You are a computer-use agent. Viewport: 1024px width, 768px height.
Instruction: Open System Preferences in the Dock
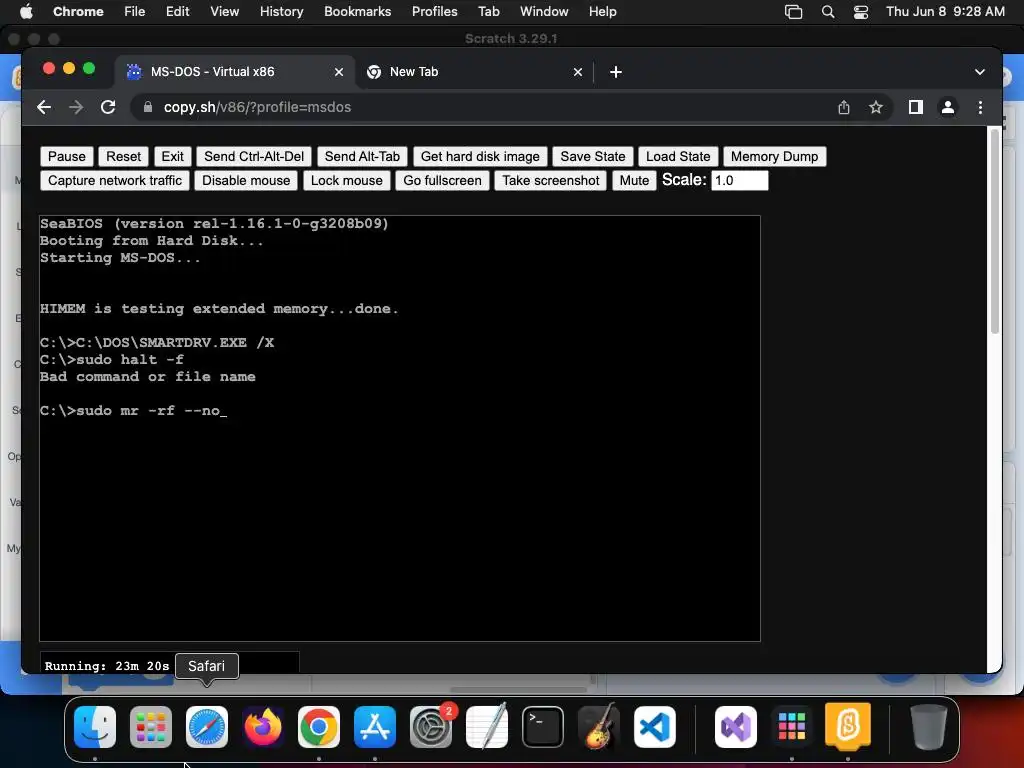click(431, 727)
